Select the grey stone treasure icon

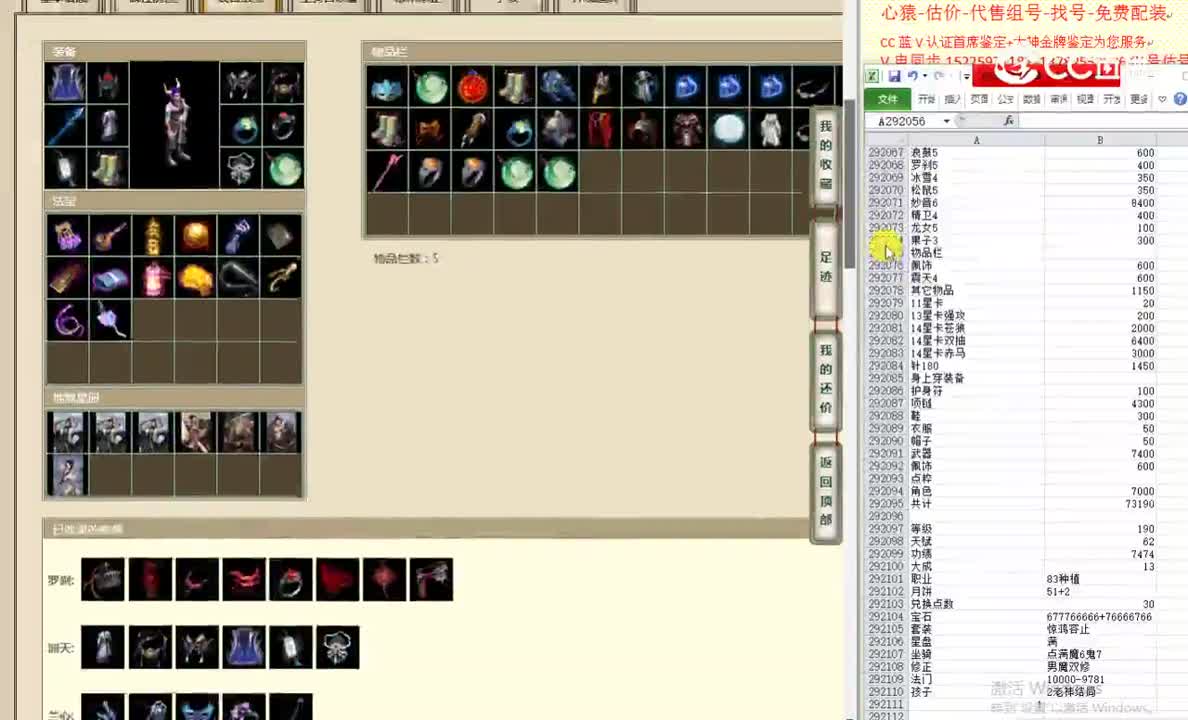tap(280, 236)
